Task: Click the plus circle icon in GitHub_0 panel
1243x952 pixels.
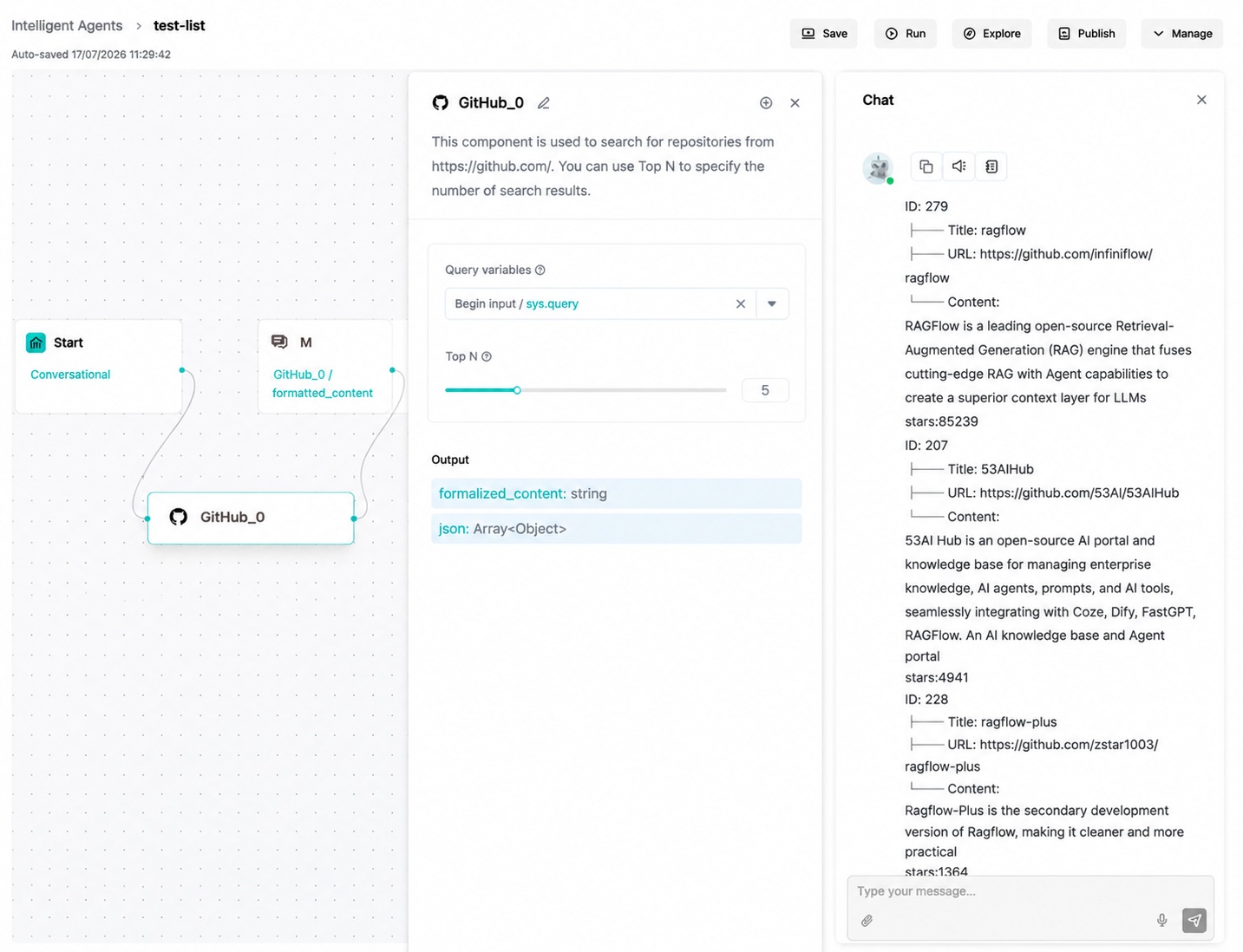Action: [766, 103]
